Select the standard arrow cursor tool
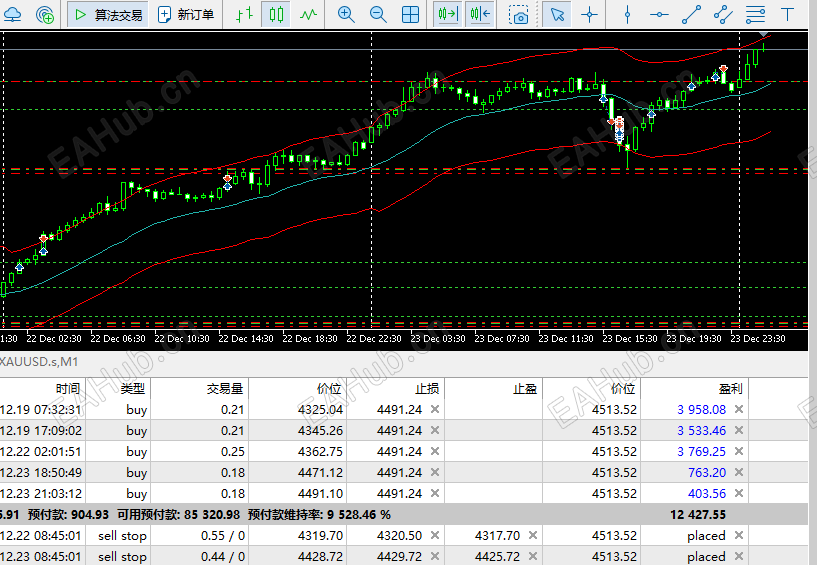This screenshot has height=565, width=817. 557,14
